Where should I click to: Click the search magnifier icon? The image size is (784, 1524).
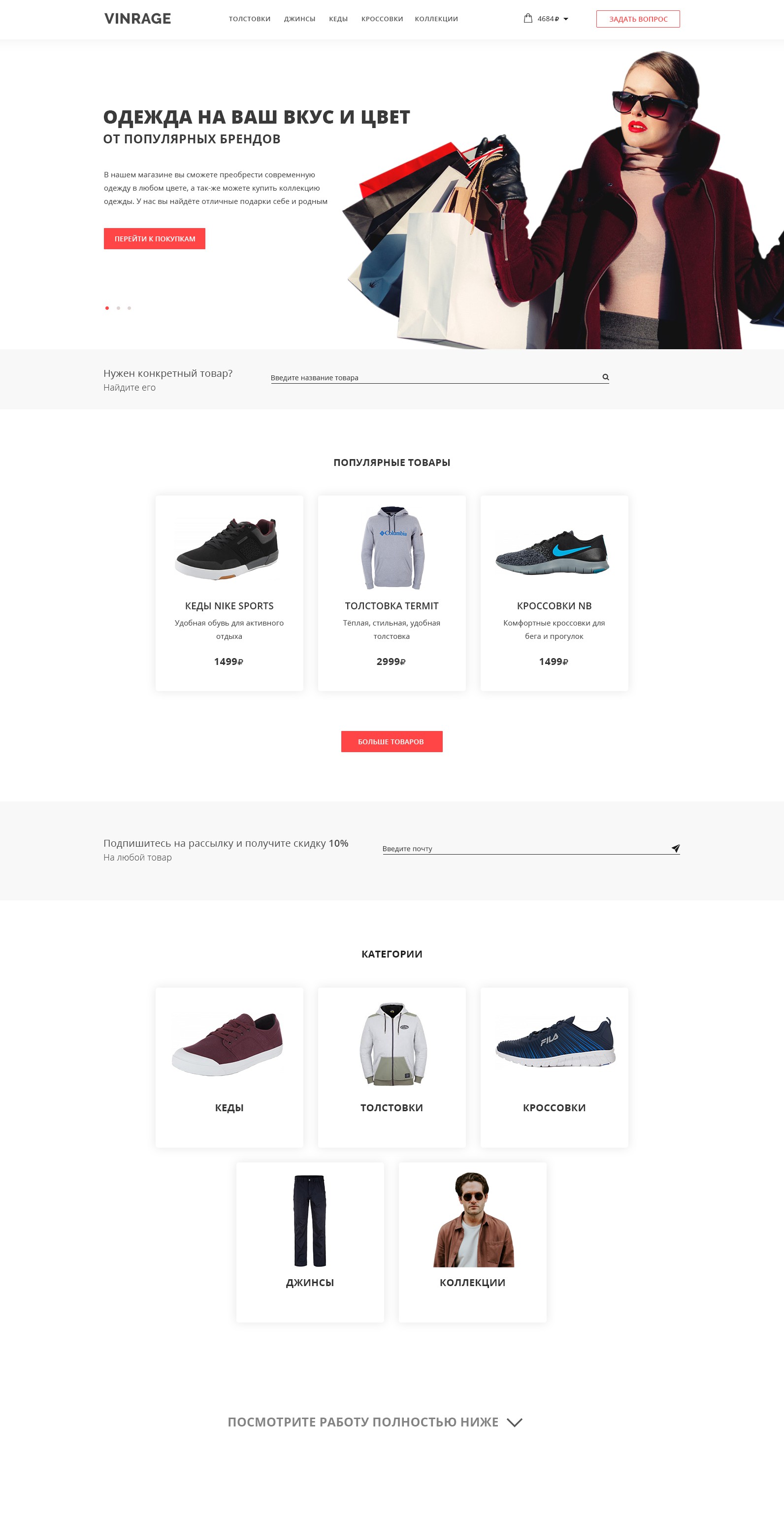(605, 377)
